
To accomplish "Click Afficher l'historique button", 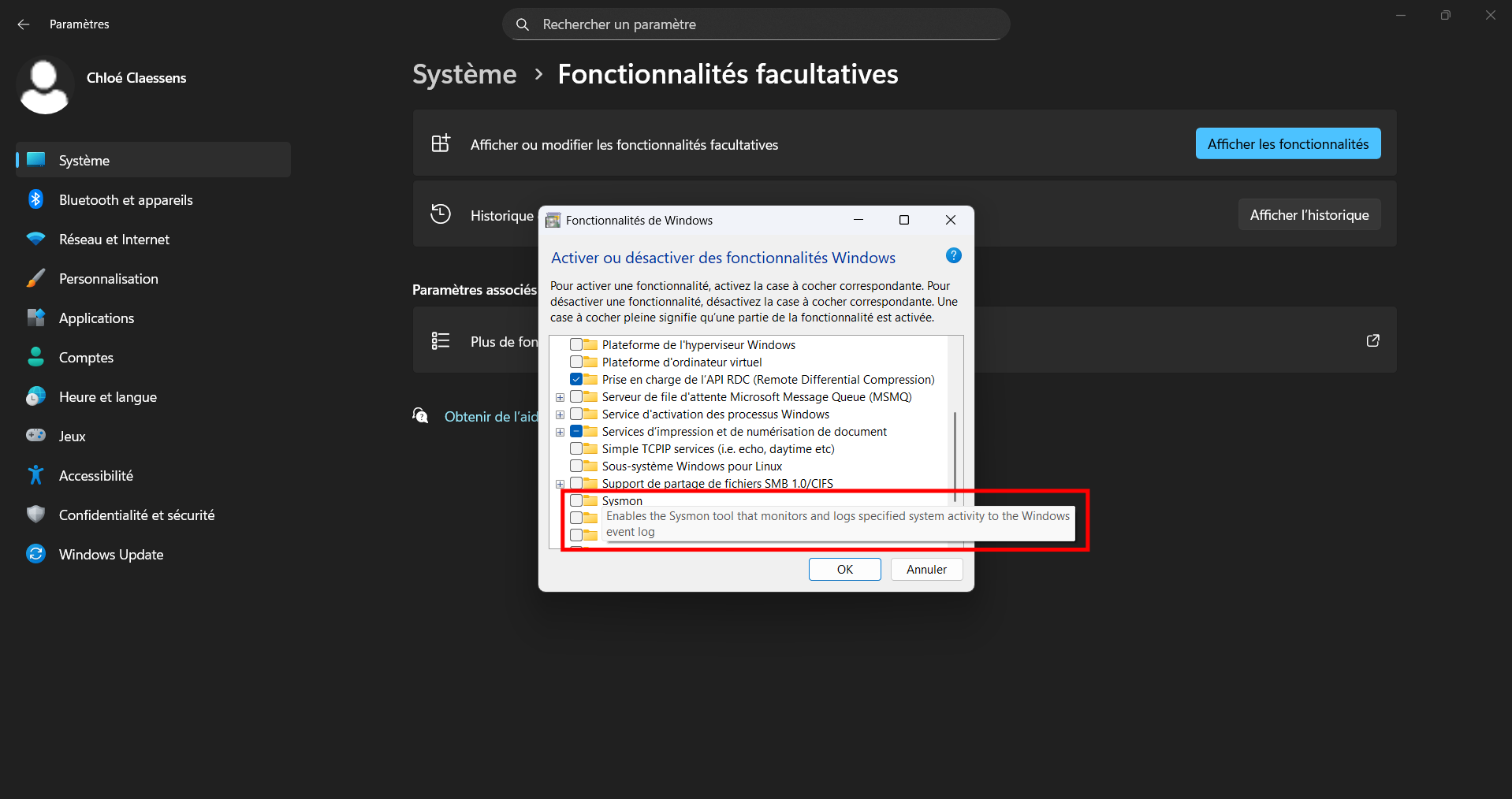I will (1309, 214).
